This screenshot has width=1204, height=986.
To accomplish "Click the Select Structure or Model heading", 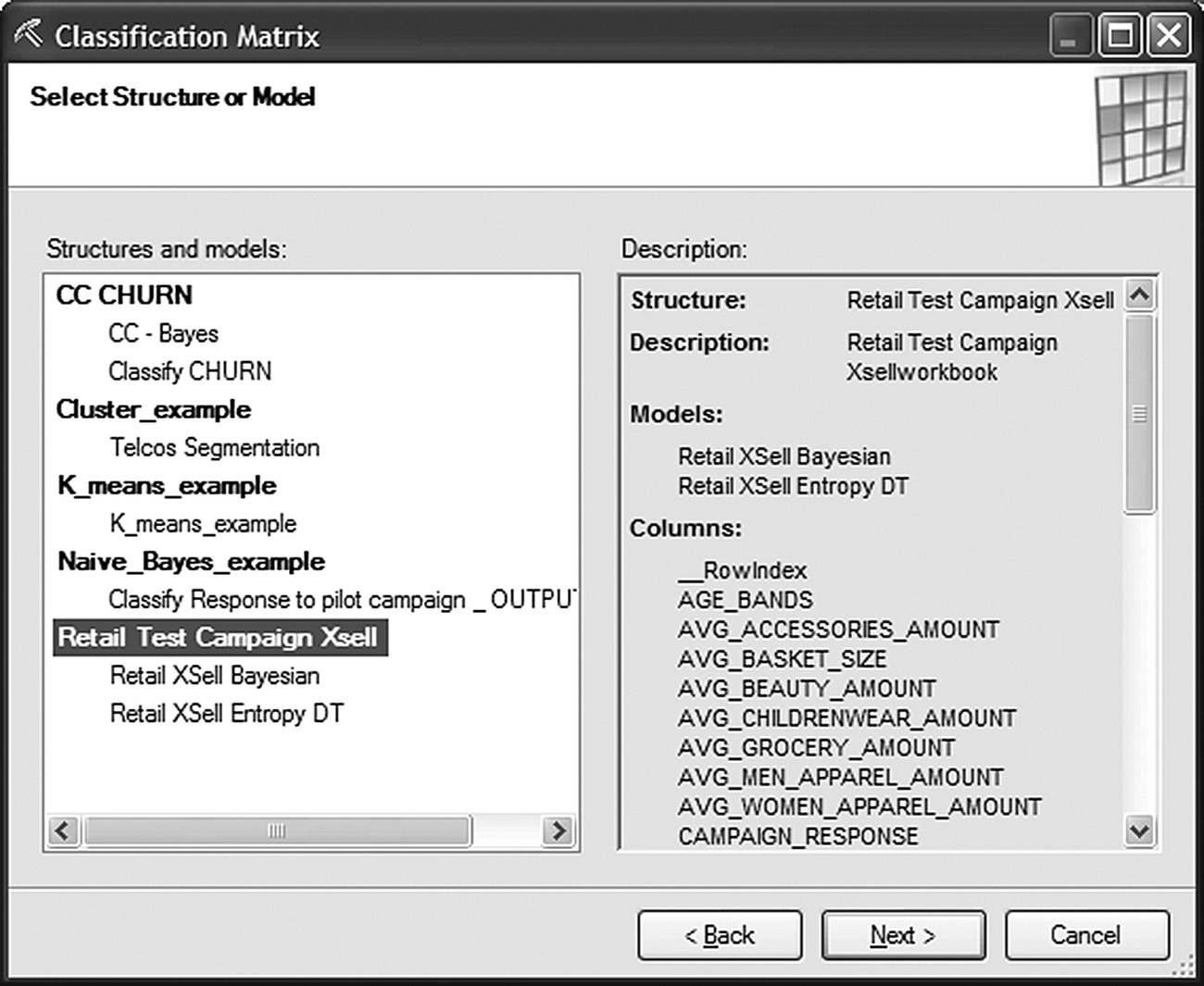I will coord(173,96).
